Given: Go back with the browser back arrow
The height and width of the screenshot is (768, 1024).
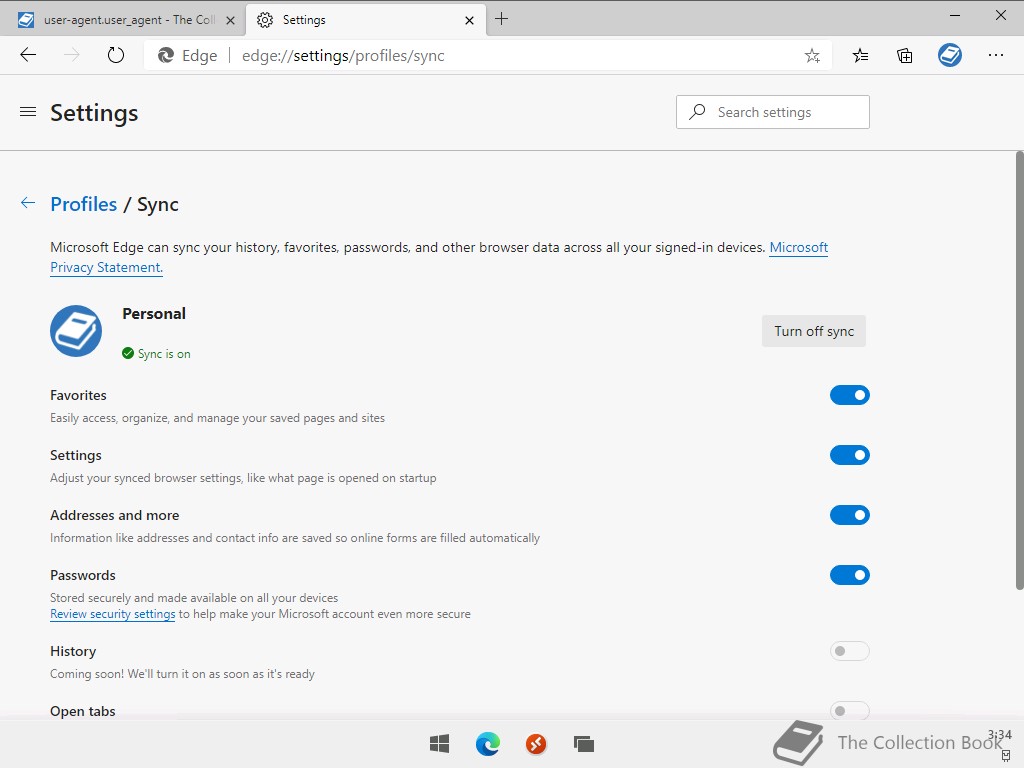Looking at the screenshot, I should (x=28, y=55).
